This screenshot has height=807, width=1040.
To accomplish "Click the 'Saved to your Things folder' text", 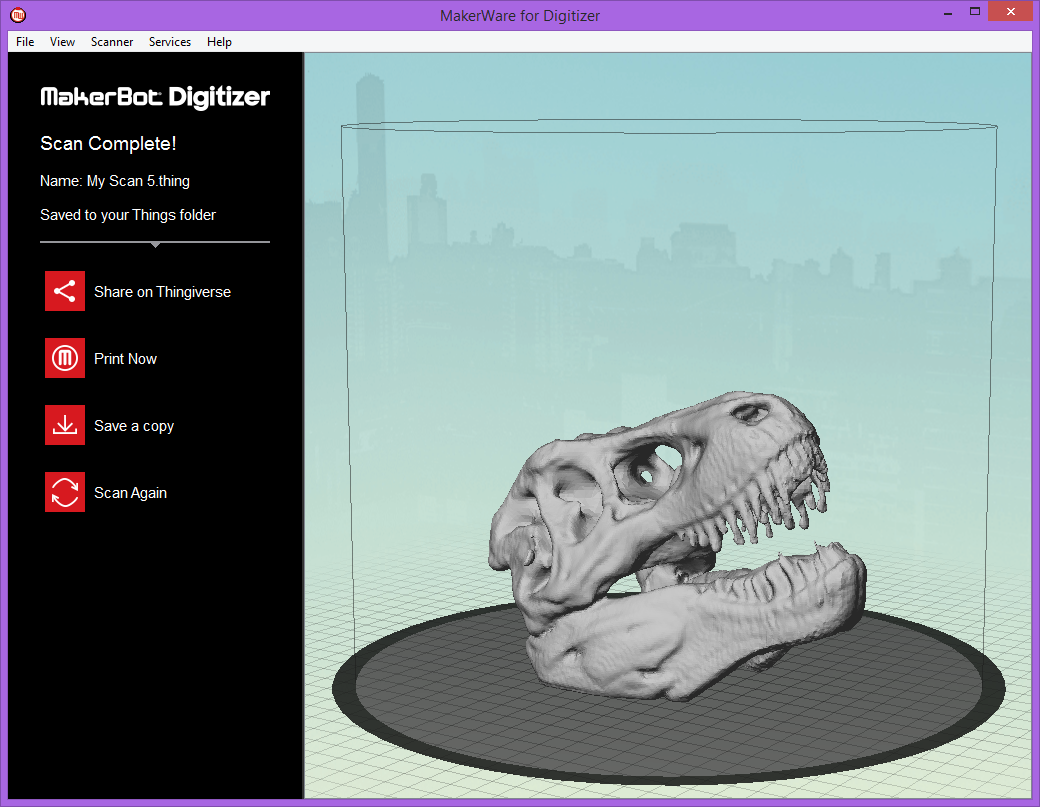I will [128, 215].
